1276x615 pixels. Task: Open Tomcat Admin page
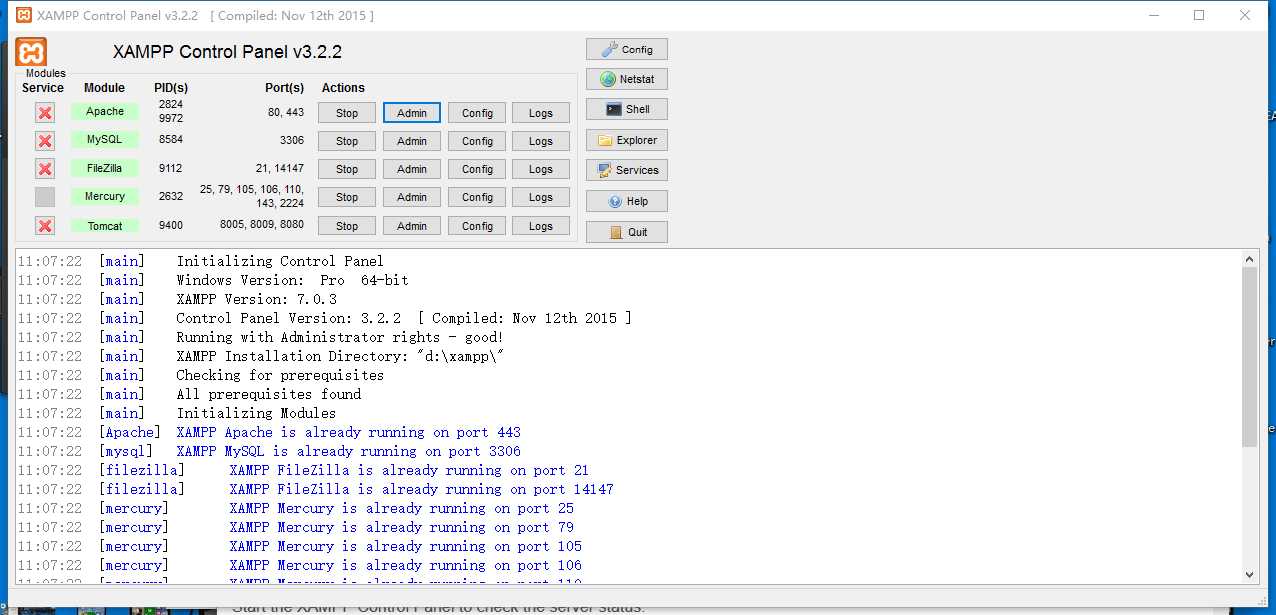click(x=412, y=226)
